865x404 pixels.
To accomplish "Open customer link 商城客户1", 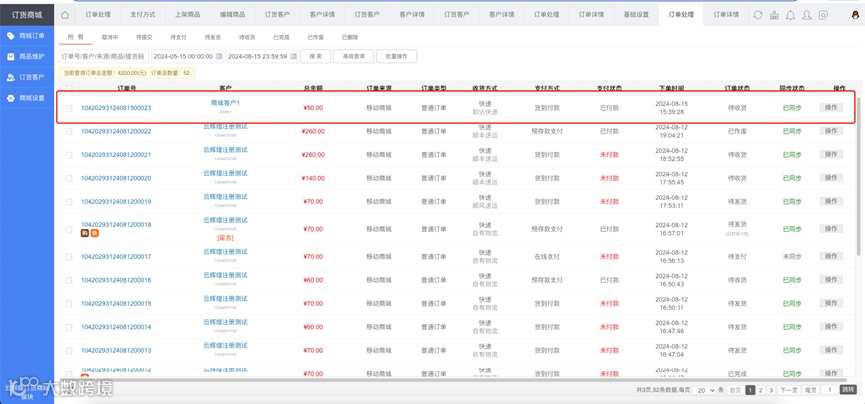I will (225, 103).
